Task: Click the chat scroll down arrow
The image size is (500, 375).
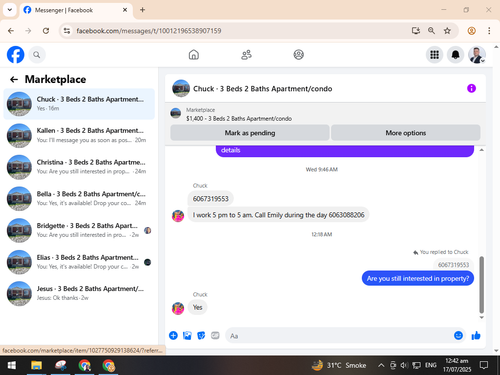Action: [x=481, y=317]
